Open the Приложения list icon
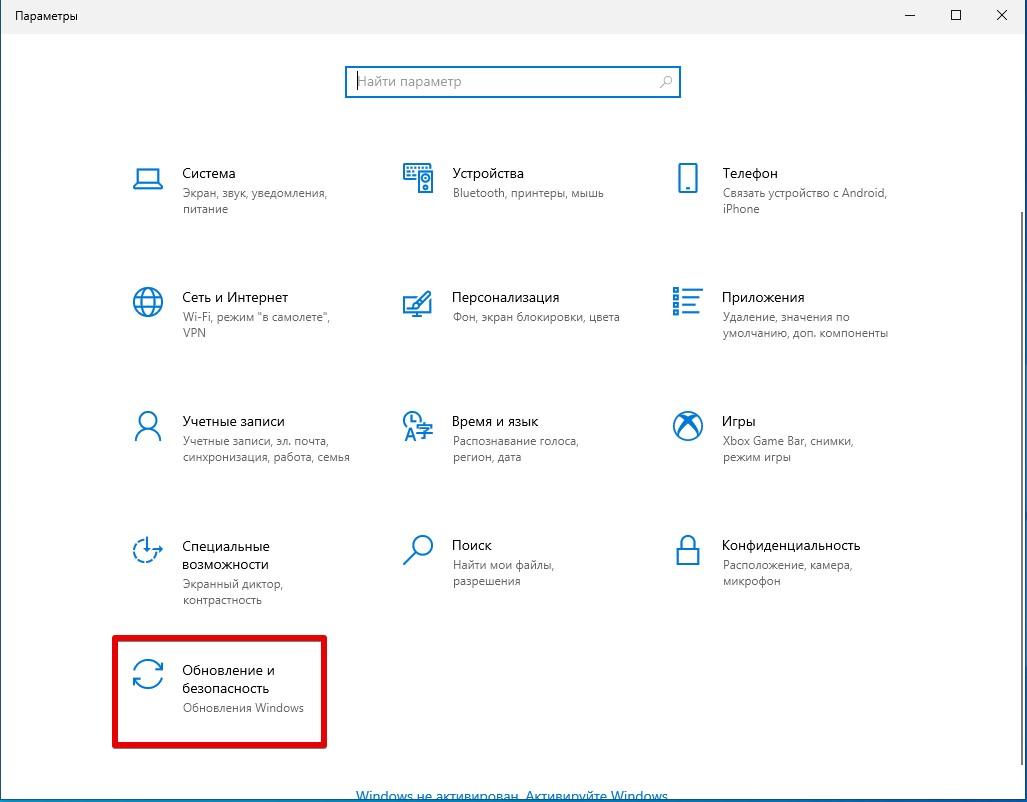Viewport: 1027px width, 802px height. [687, 301]
